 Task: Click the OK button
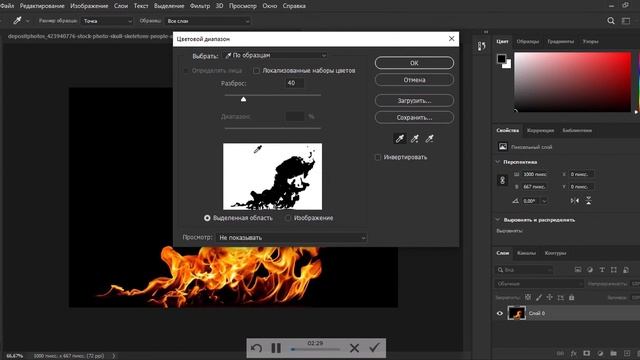point(414,63)
